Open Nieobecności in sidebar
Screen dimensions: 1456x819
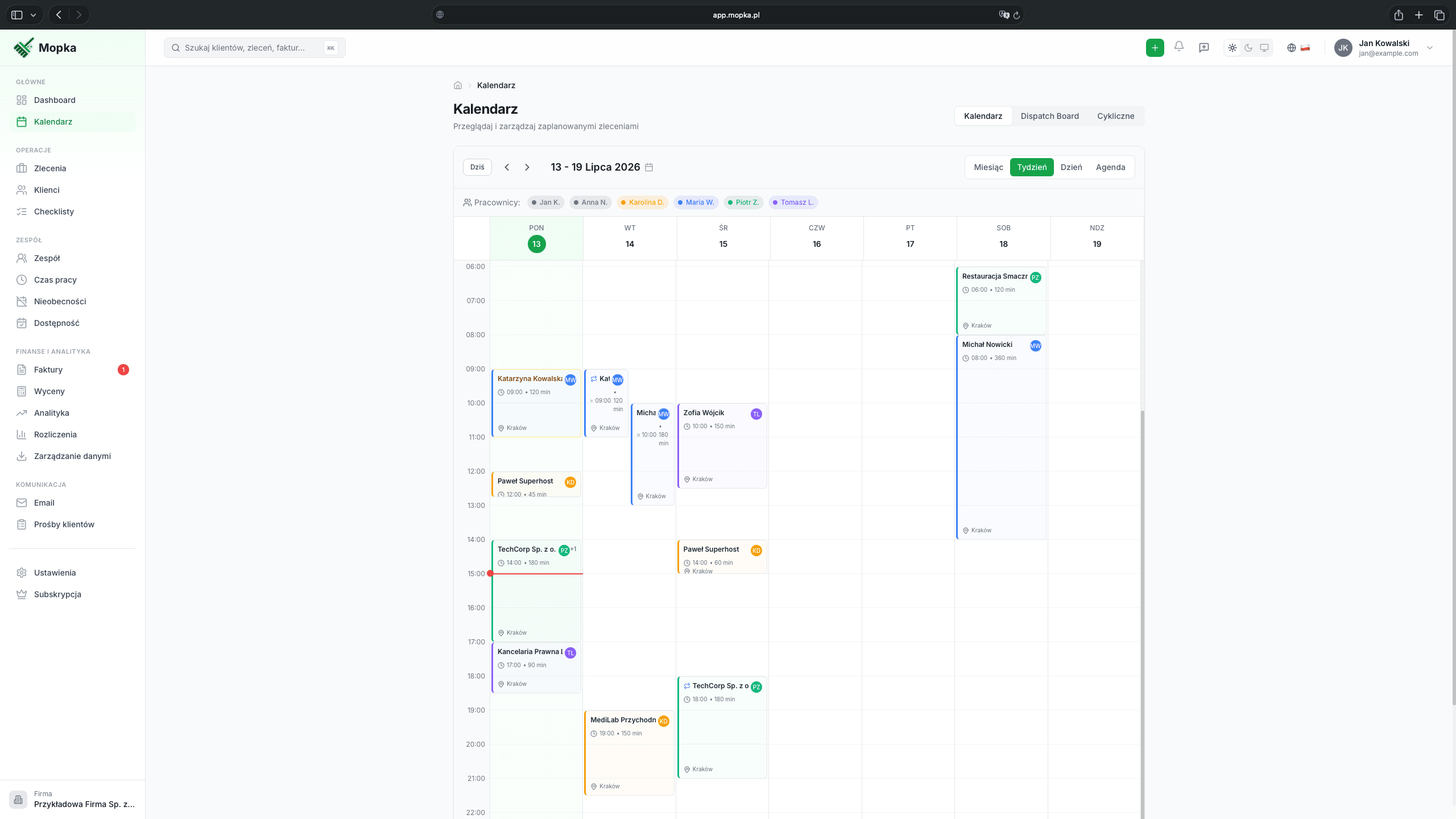click(73, 301)
